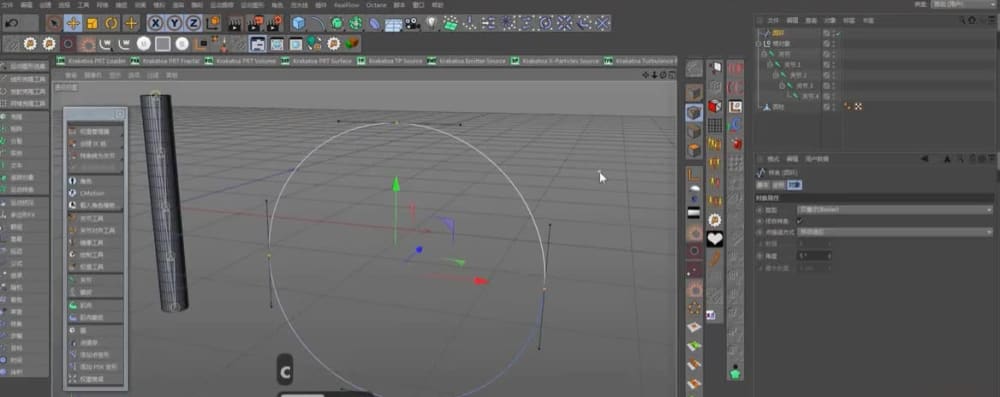
Task: Open the 文件 menu in main menu bar
Action: (x=8, y=4)
